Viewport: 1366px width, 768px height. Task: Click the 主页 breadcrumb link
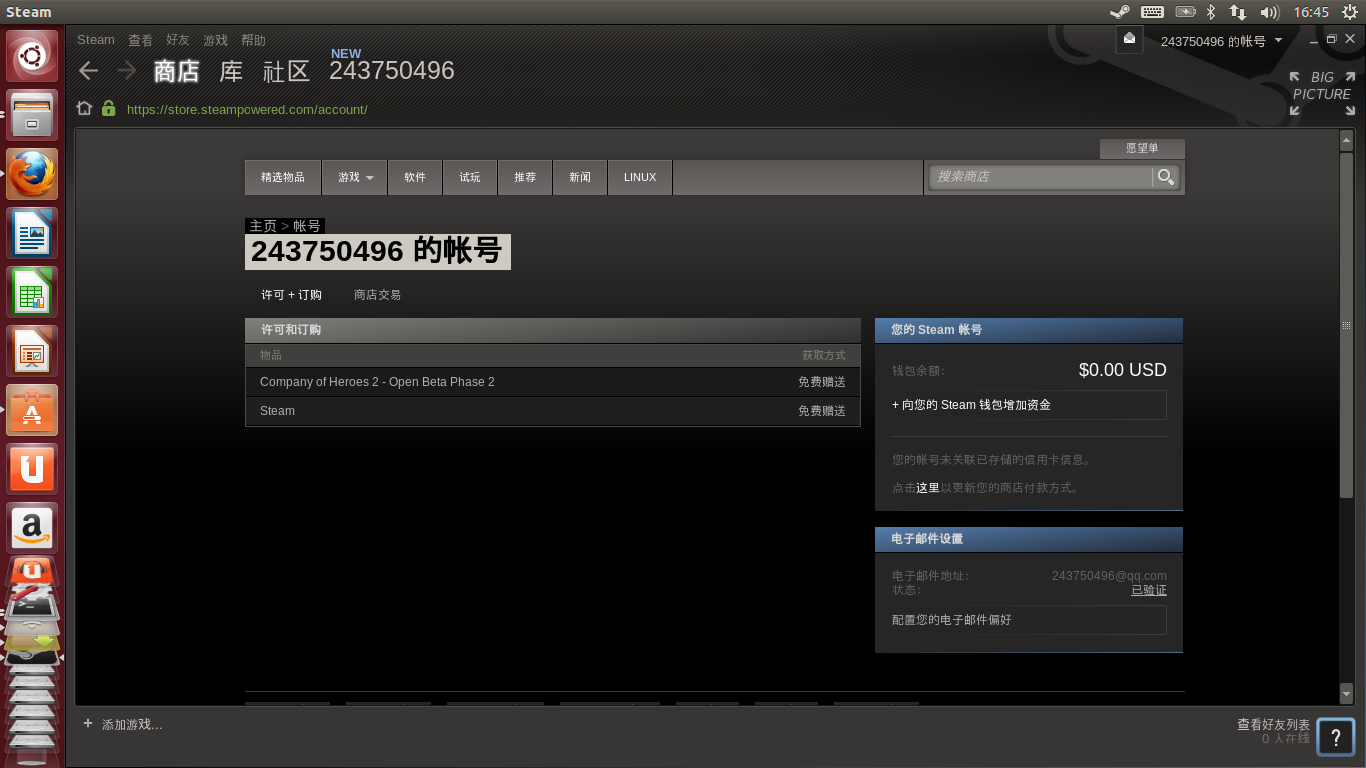263,226
